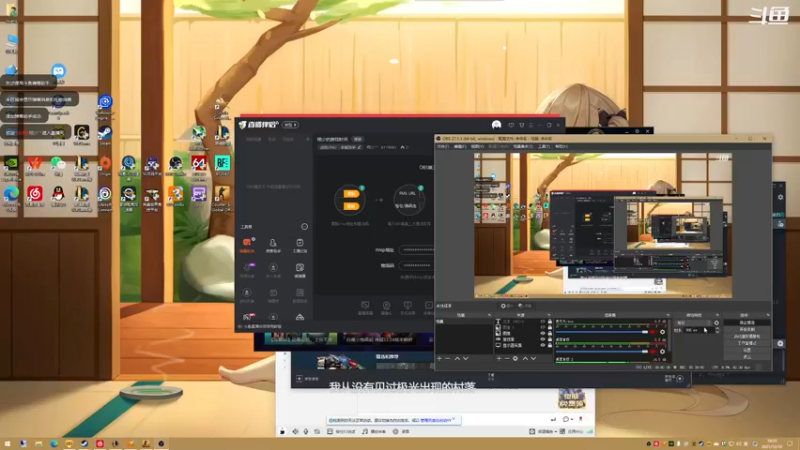Open the Origin desktop shortcut
This screenshot has width=800, height=450.
point(105,163)
